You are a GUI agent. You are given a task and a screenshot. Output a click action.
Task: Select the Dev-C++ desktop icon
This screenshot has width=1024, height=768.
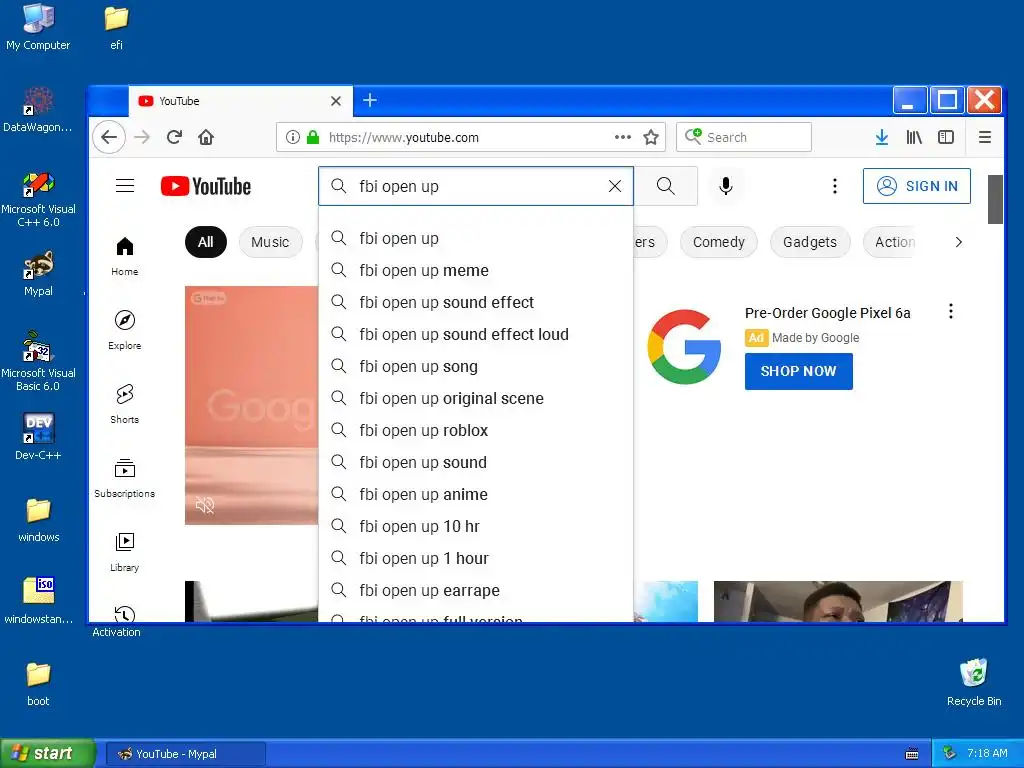pyautogui.click(x=38, y=436)
